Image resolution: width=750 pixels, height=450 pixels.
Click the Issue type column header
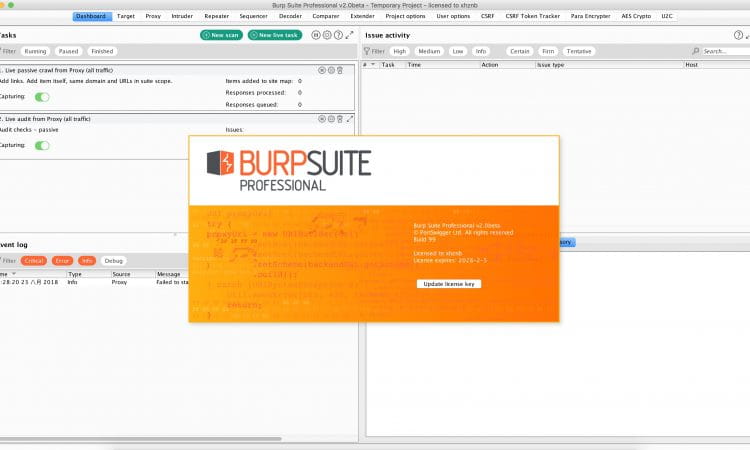609,65
